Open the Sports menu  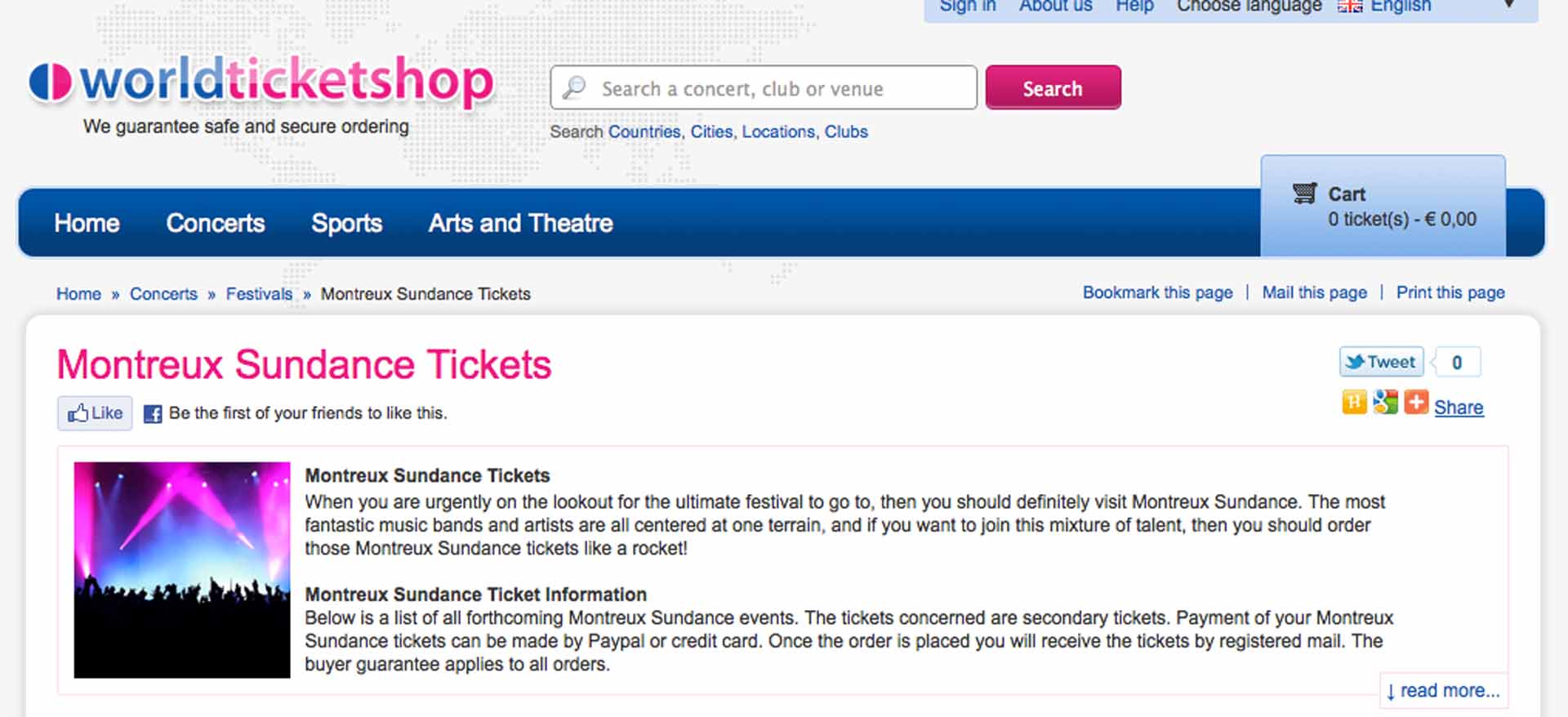(347, 223)
